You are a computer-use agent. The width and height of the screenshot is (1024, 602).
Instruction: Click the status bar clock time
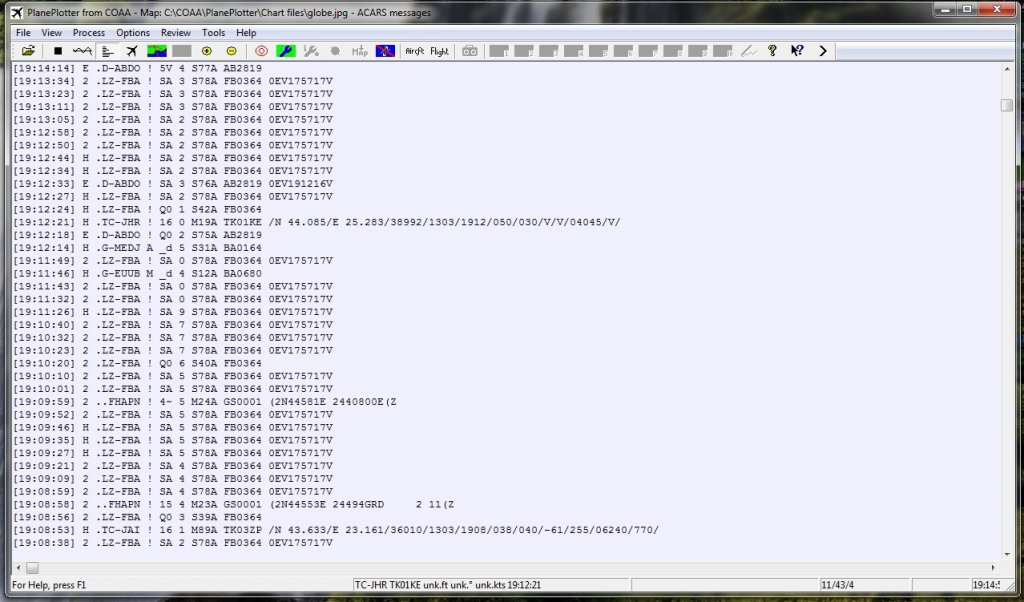[986, 585]
